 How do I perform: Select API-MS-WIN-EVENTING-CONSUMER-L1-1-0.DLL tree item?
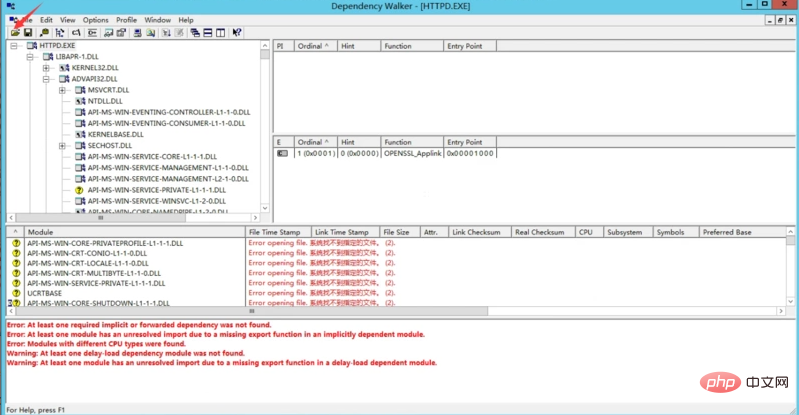click(166, 123)
